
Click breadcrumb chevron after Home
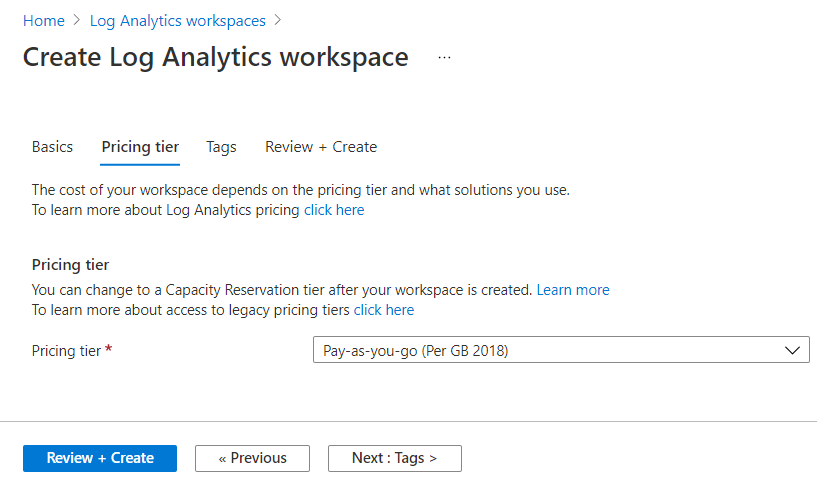77,20
